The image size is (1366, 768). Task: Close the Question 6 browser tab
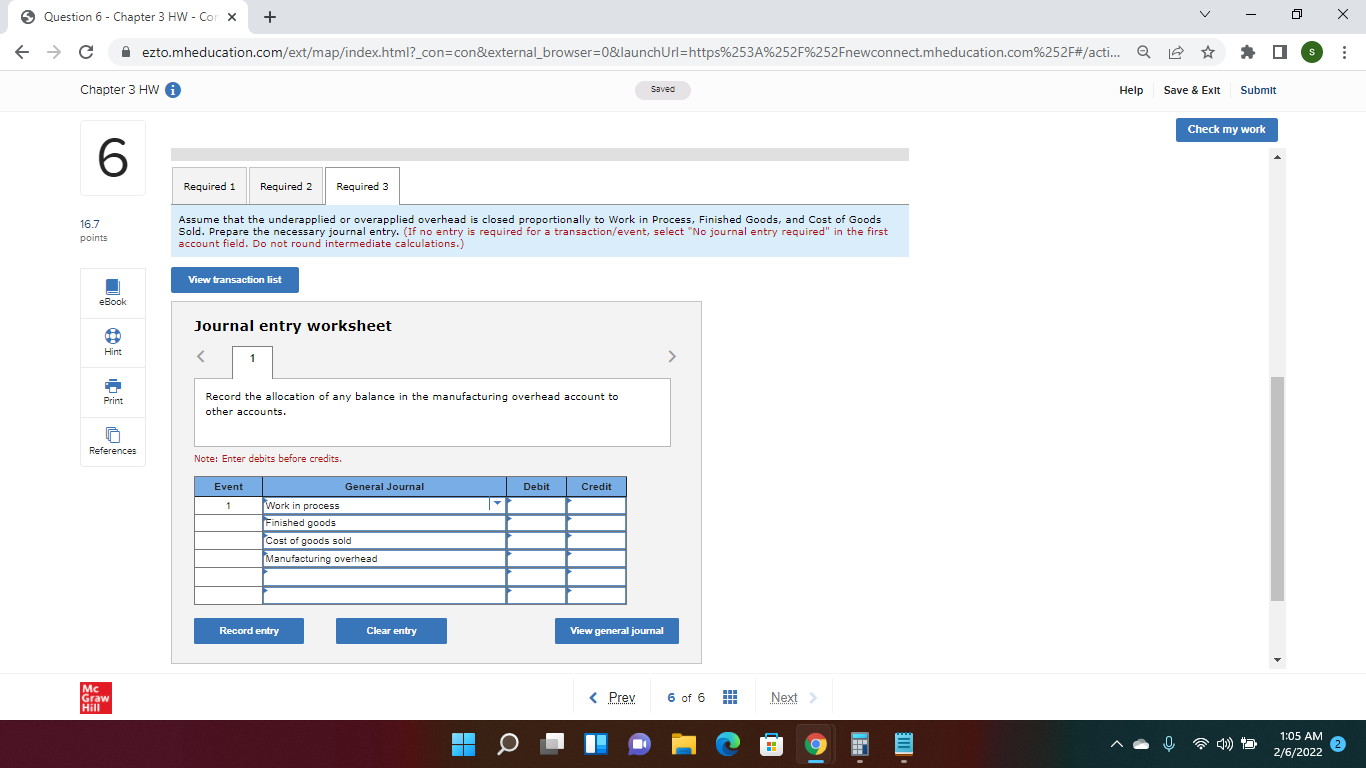pyautogui.click(x=231, y=17)
